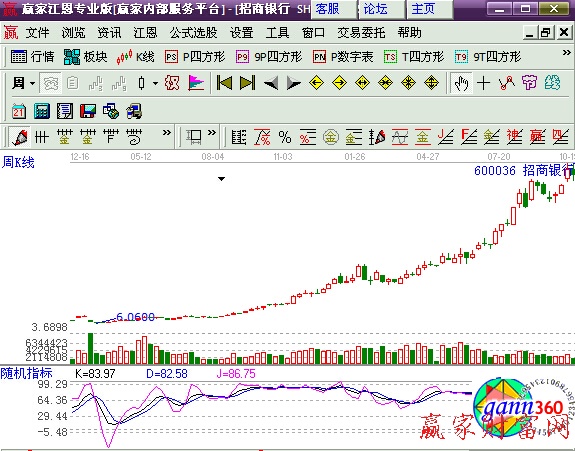Open the T四方形 tool
The height and width of the screenshot is (451, 575).
click(414, 57)
